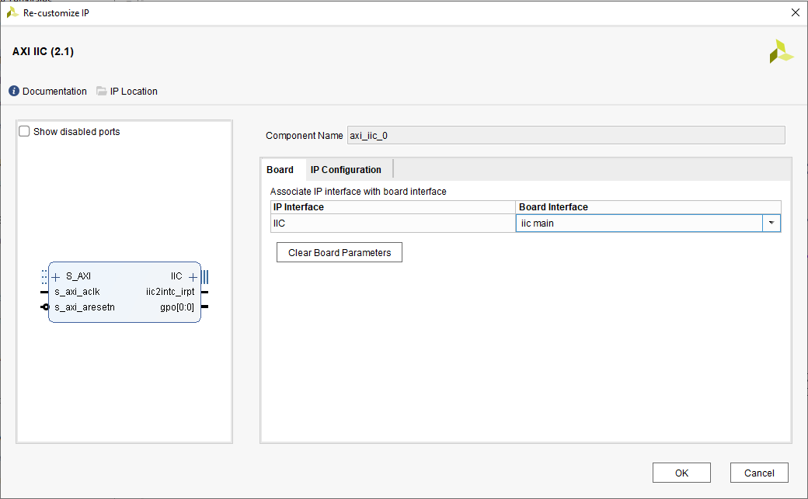Select the gpo[0:0] port label

(x=177, y=307)
